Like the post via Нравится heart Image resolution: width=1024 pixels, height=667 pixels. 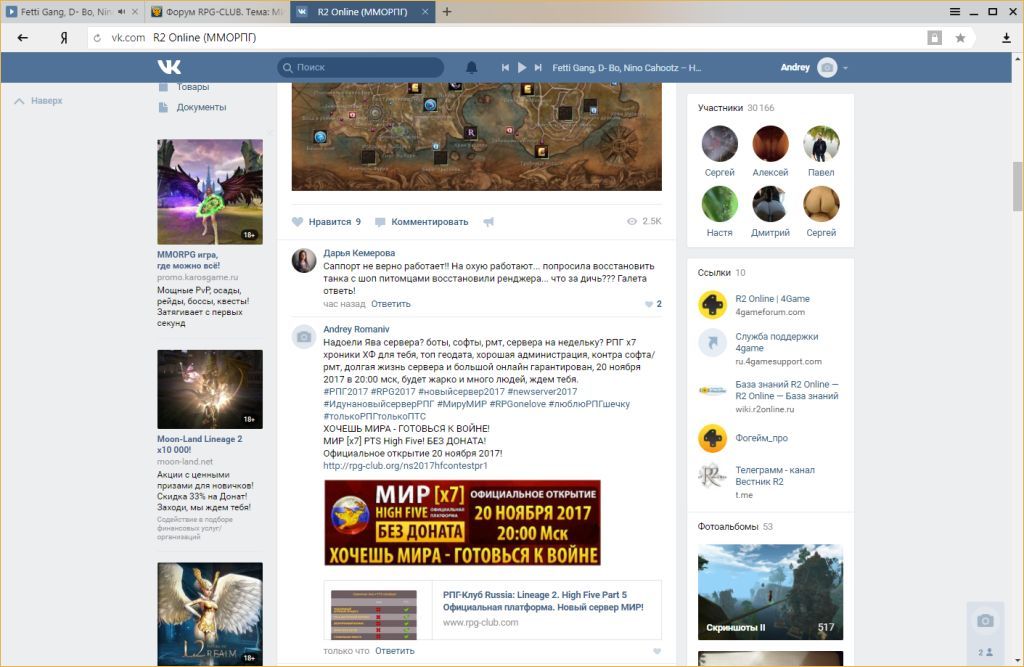click(326, 222)
